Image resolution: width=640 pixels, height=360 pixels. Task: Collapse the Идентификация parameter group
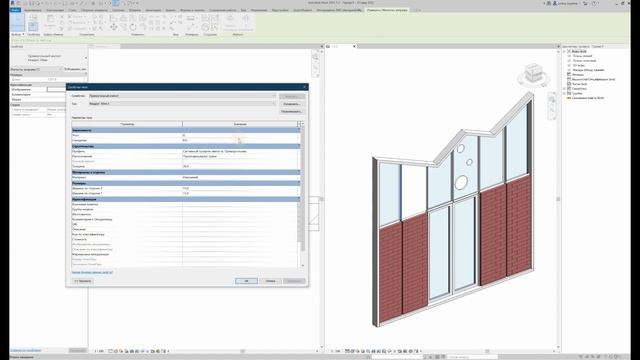(298, 199)
